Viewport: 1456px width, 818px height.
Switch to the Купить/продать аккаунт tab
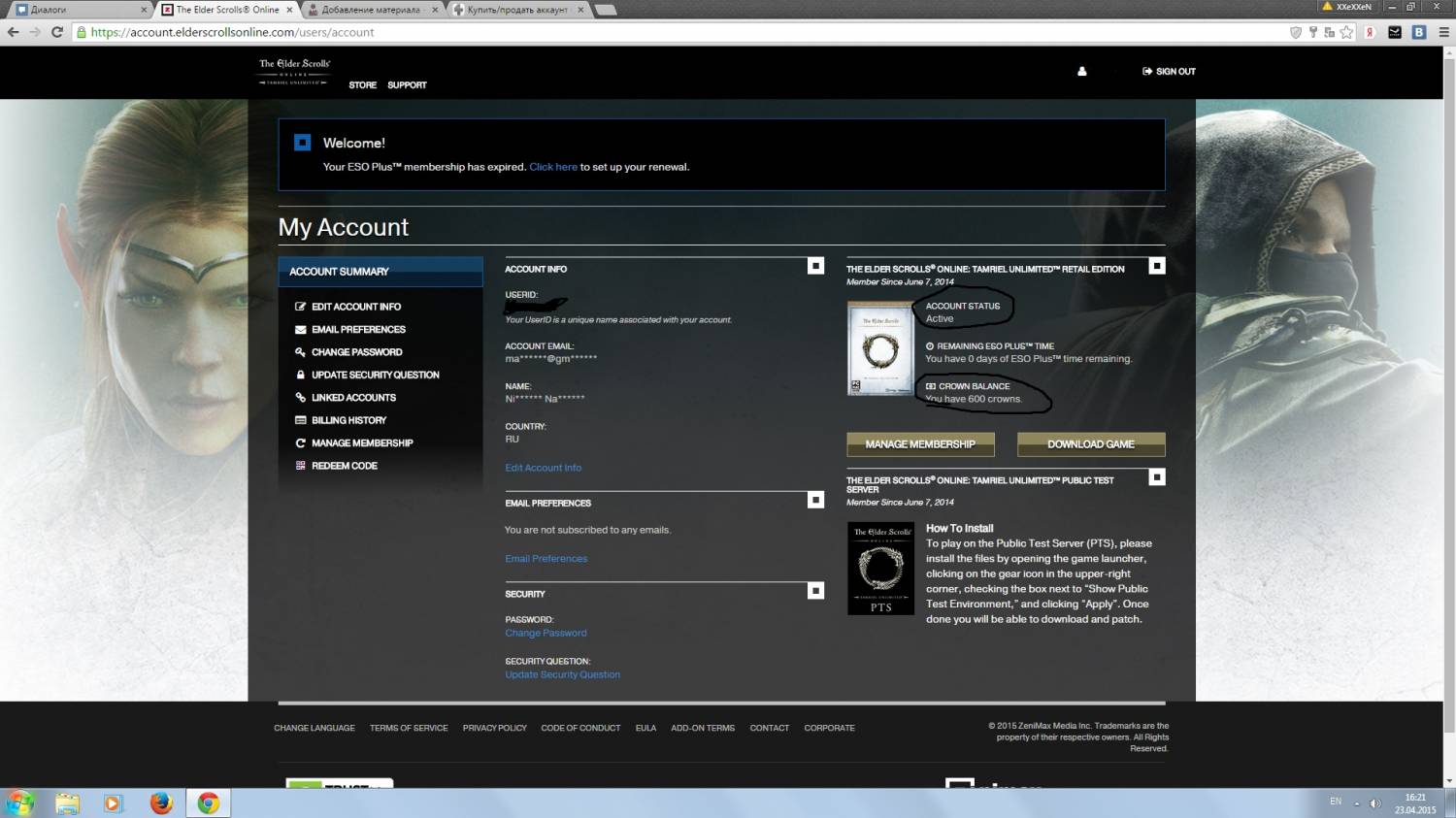pyautogui.click(x=517, y=10)
